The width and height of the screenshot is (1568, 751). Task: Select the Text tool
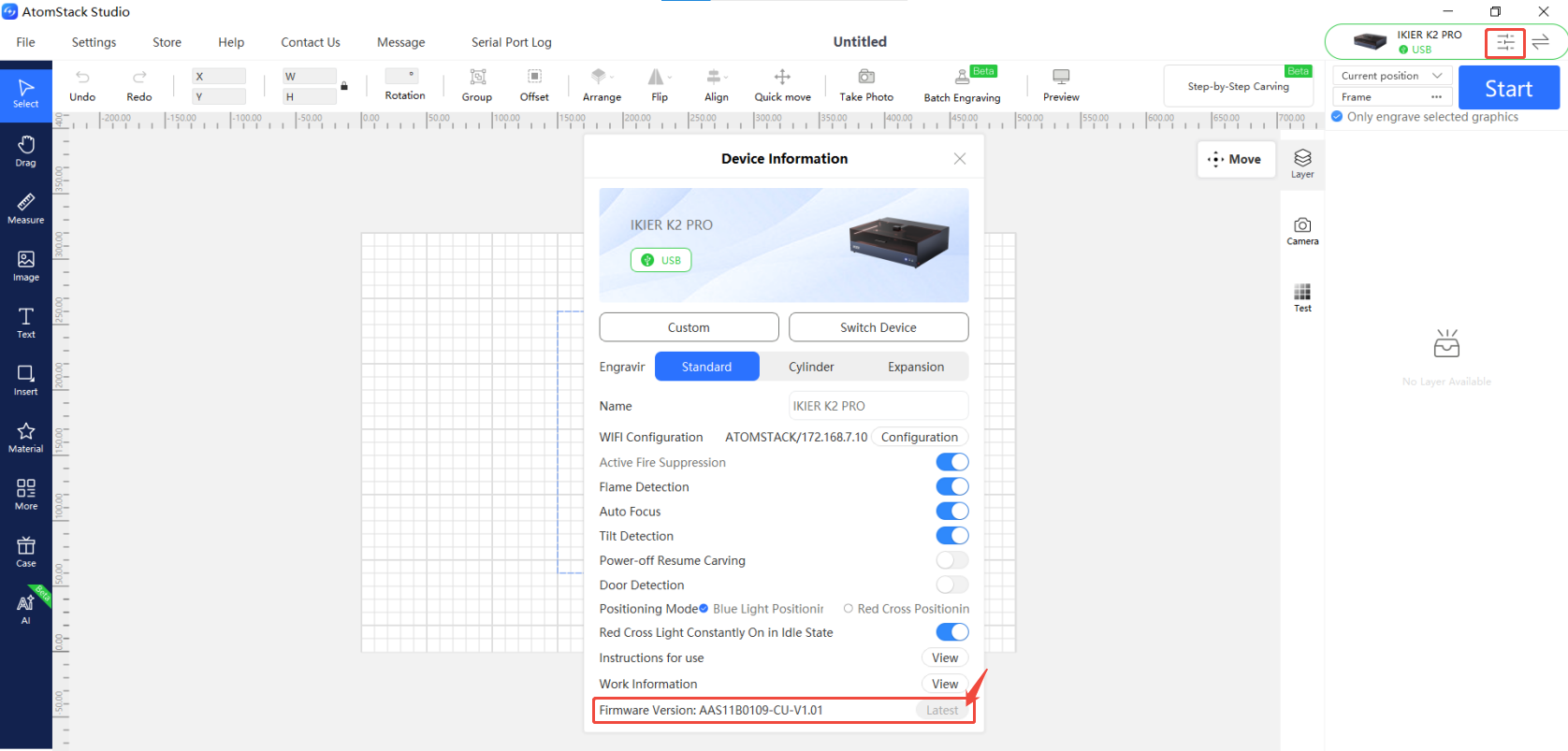click(26, 322)
